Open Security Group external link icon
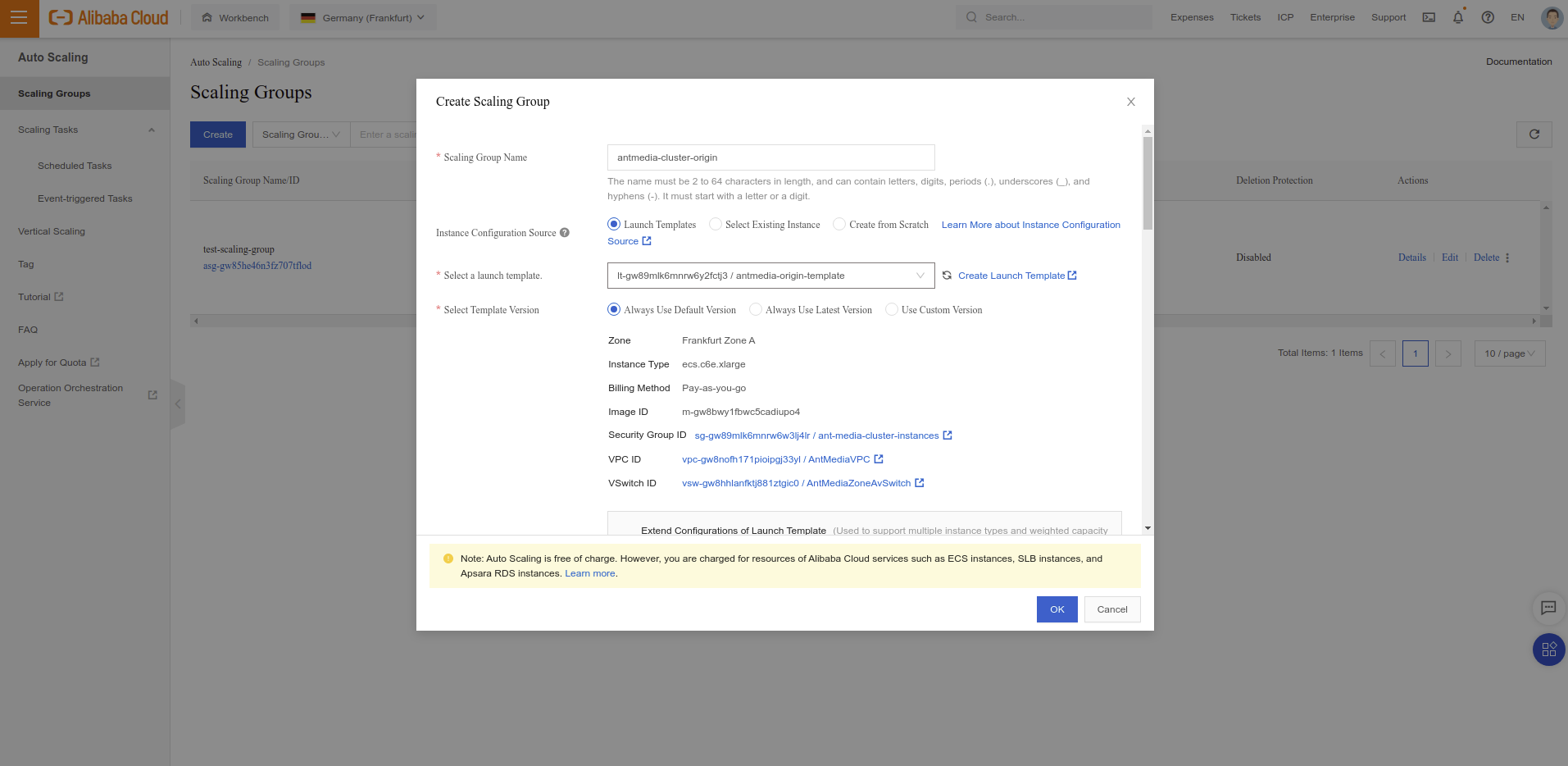Screen dimensions: 1568x766 tap(948, 435)
